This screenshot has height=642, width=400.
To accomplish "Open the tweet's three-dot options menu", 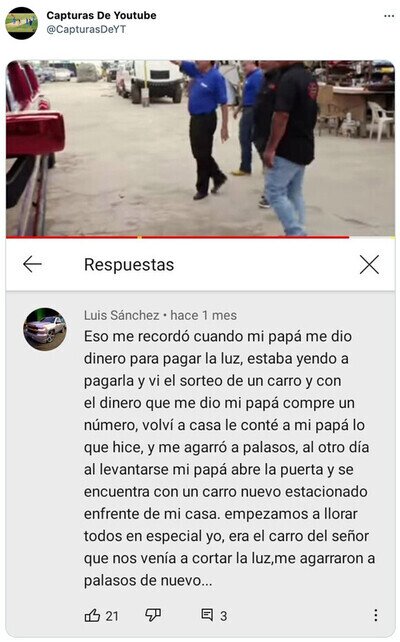I will [x=389, y=16].
